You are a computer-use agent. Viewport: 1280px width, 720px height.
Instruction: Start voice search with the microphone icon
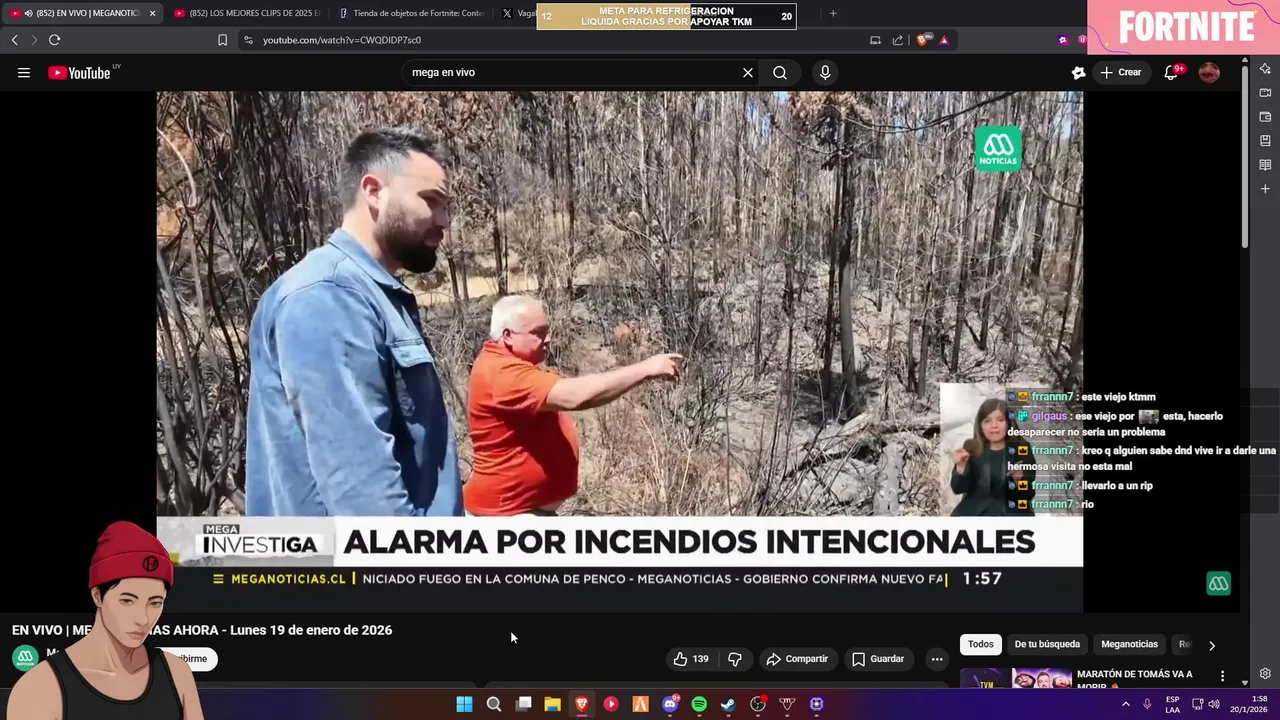[825, 72]
